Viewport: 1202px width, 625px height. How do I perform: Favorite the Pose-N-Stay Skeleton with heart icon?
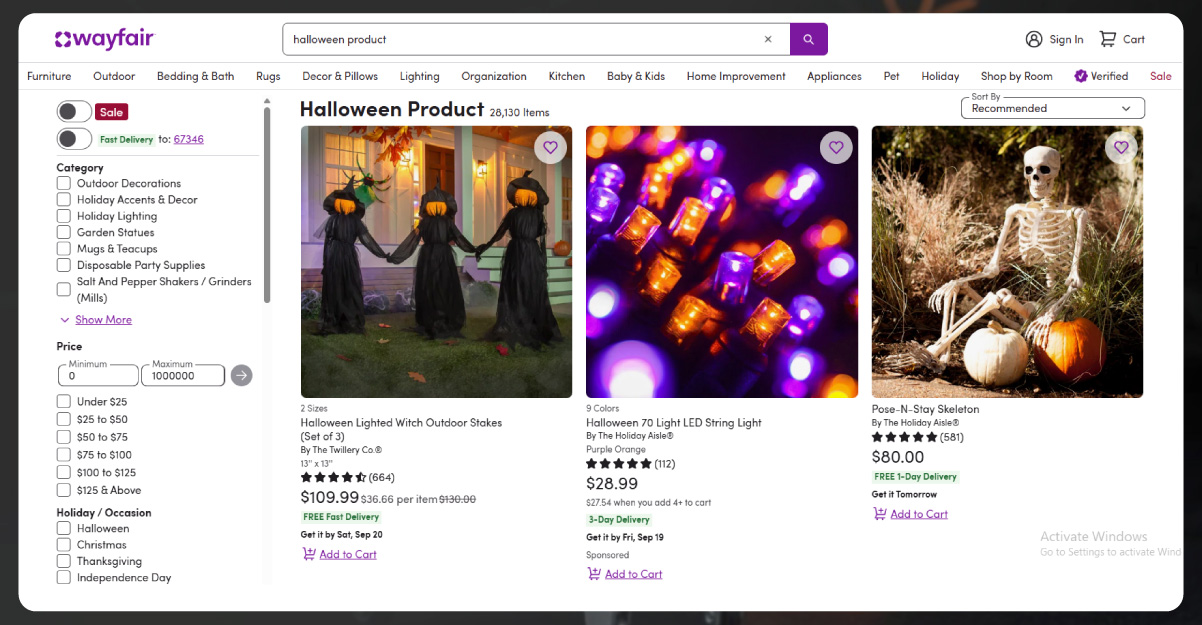(x=1121, y=147)
